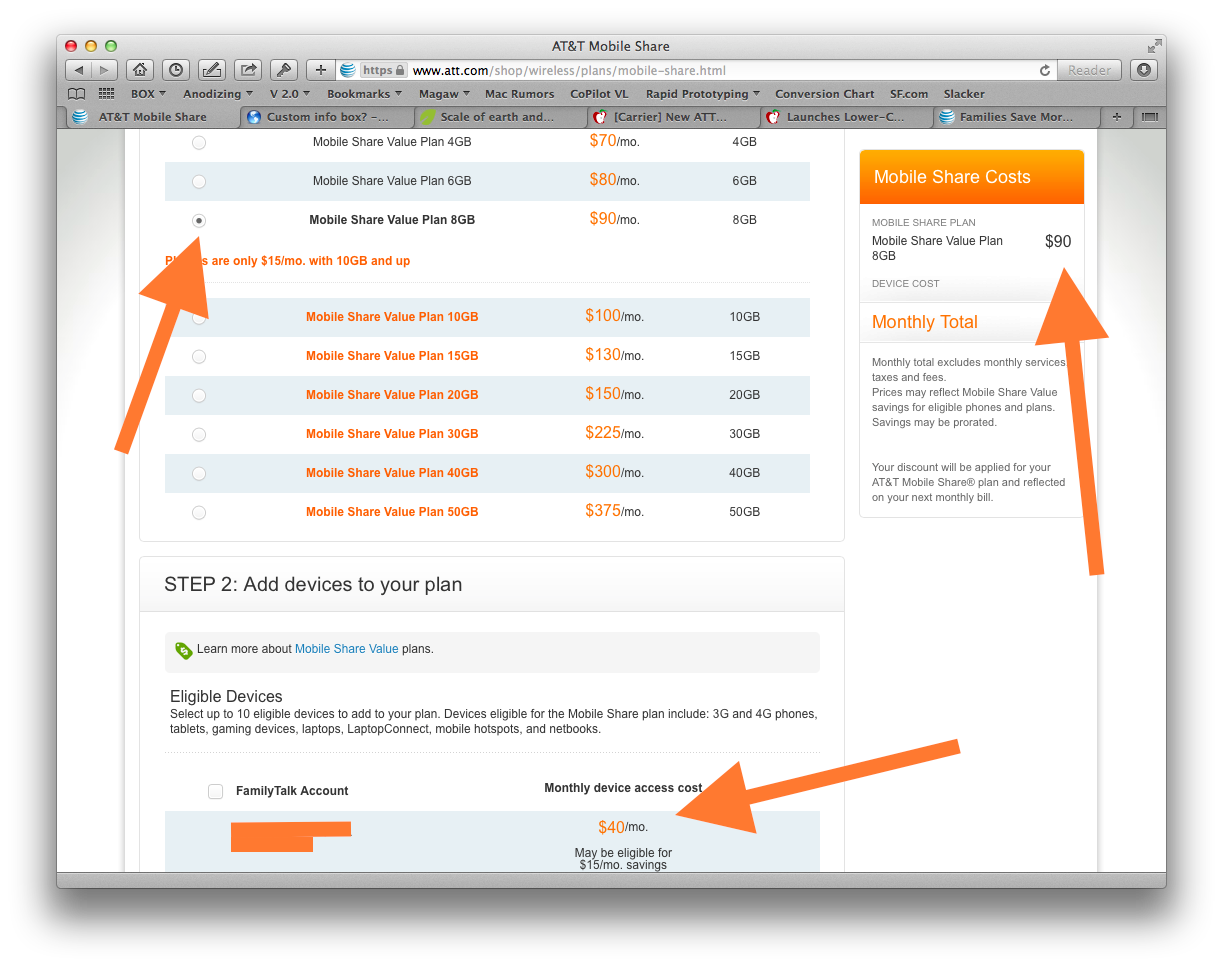Image resolution: width=1223 pixels, height=967 pixels.
Task: Click the $375/mo. price text
Action: (x=614, y=511)
